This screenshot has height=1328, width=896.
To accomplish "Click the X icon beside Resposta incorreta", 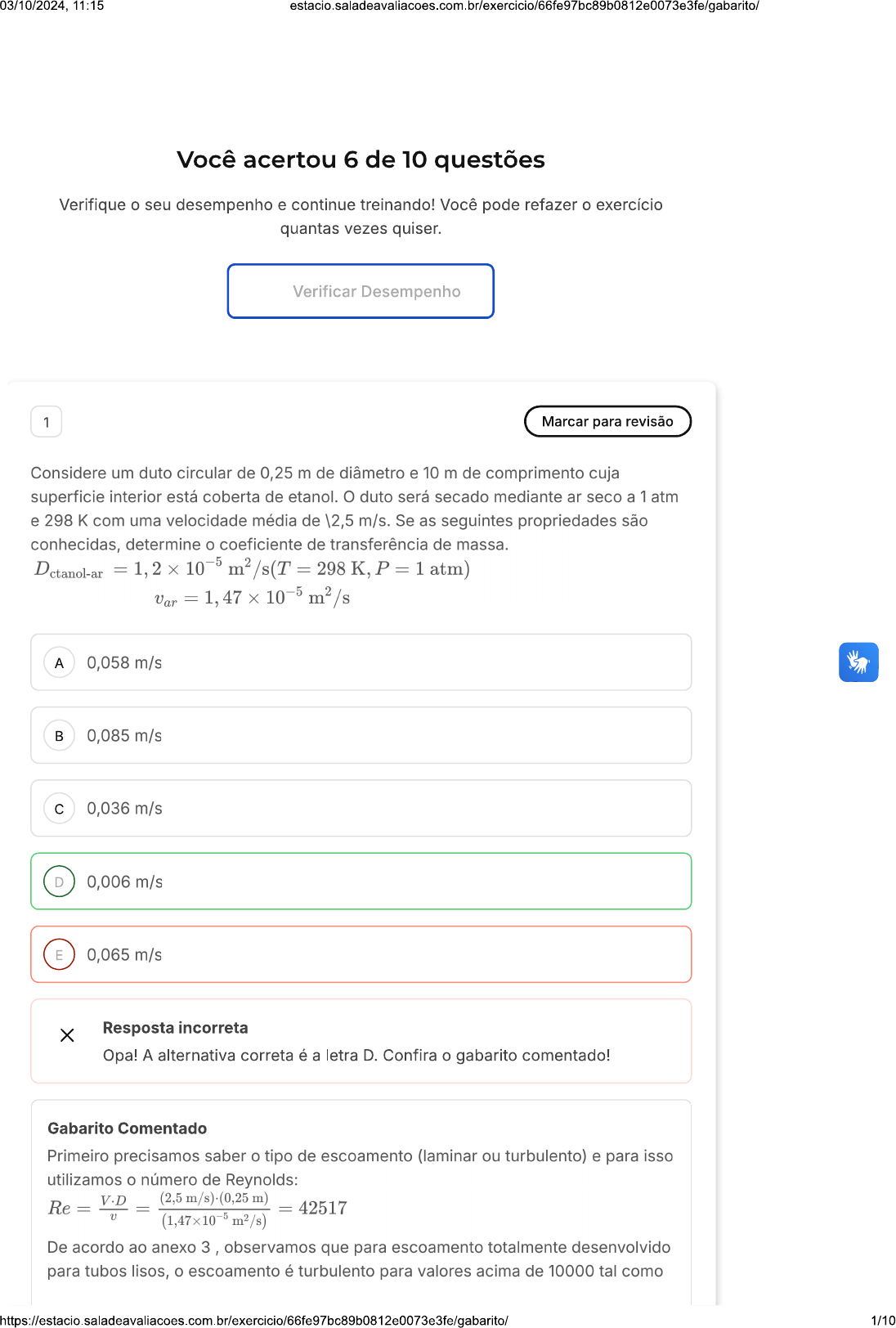I will click(67, 1035).
